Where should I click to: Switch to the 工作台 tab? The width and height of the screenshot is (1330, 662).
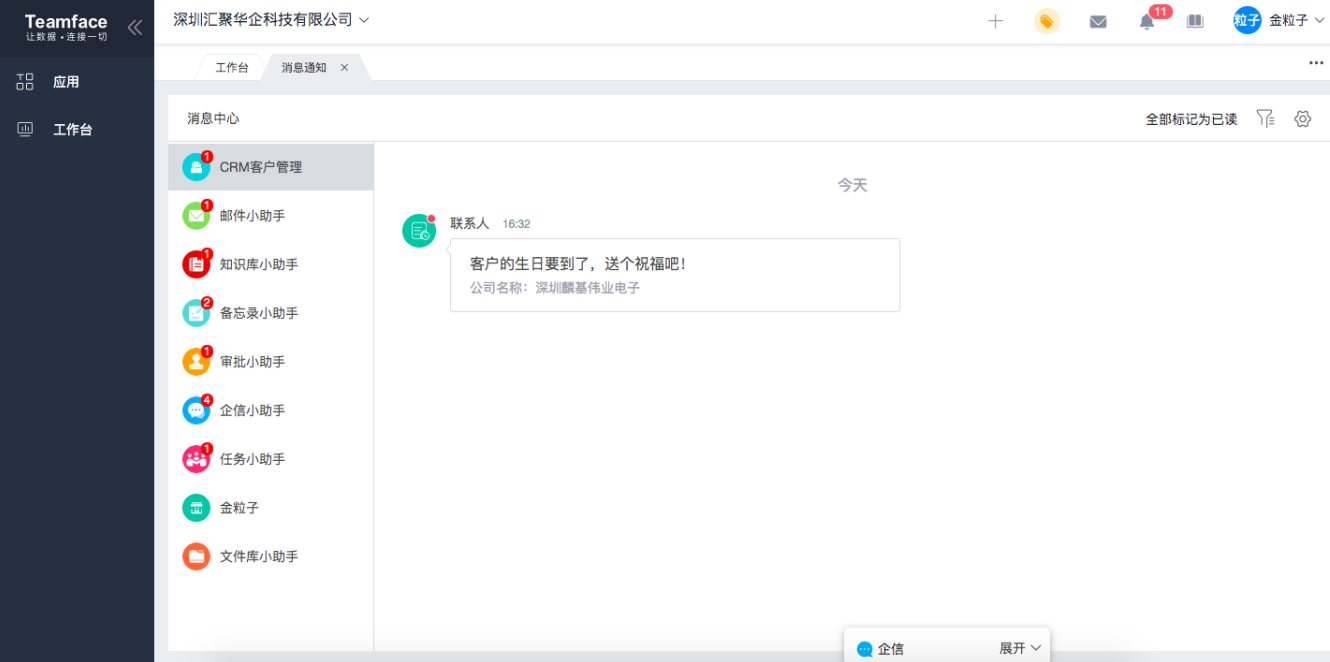[232, 67]
